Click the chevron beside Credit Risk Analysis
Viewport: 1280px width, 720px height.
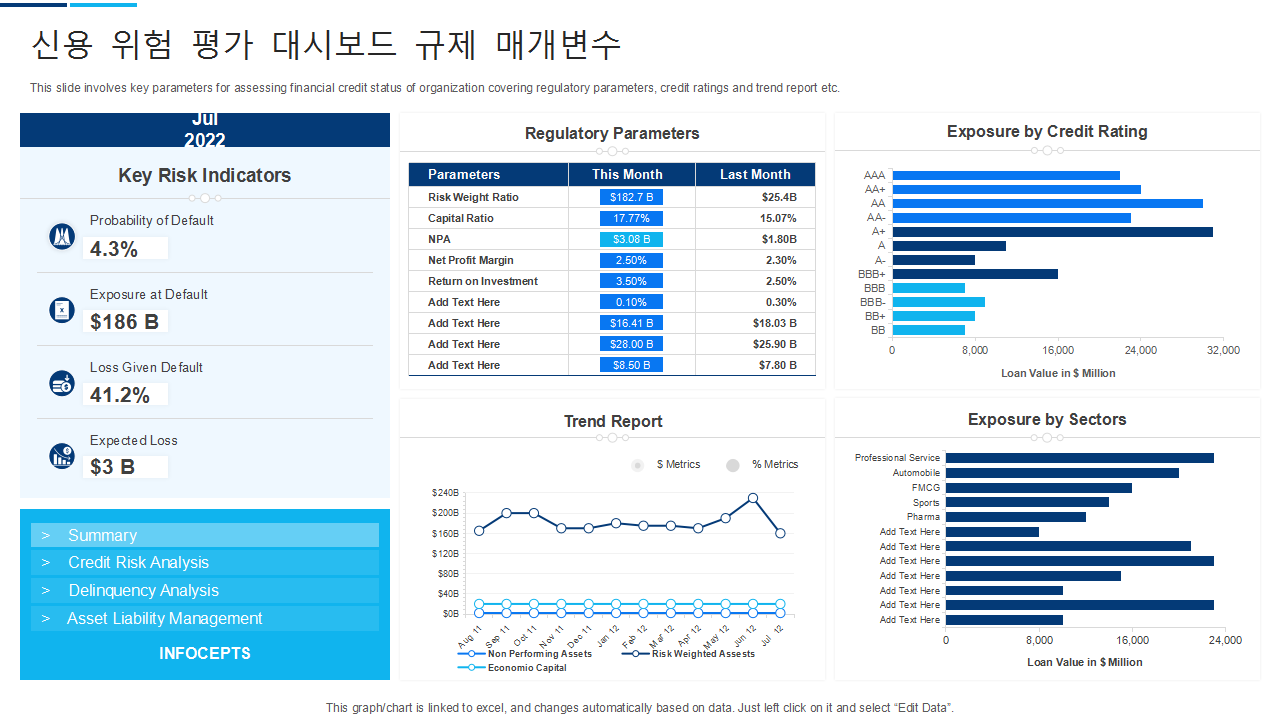point(46,563)
